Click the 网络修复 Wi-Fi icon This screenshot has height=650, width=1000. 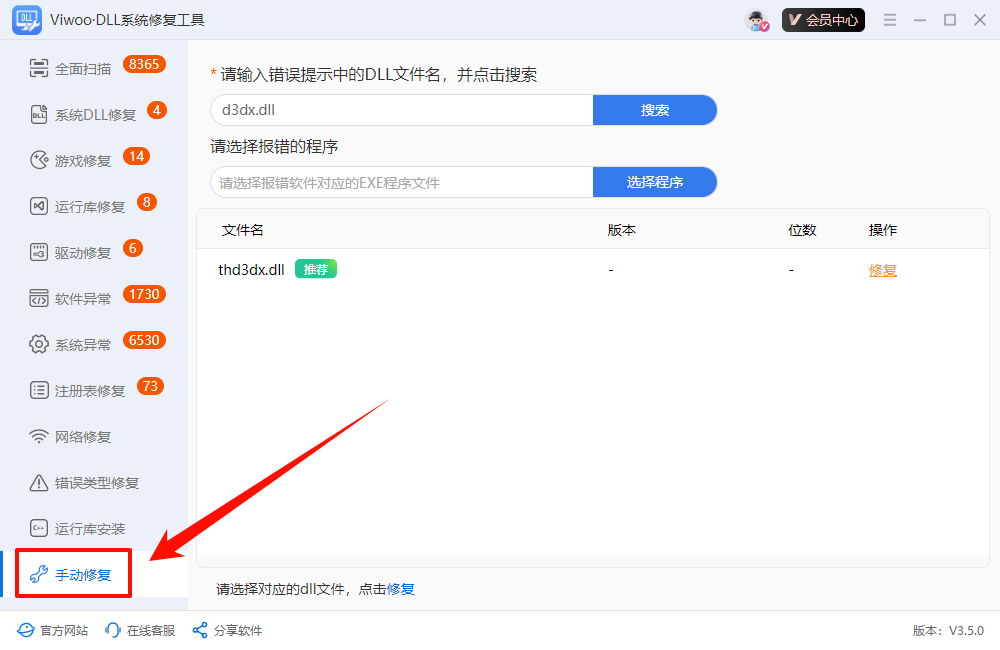pyautogui.click(x=39, y=437)
